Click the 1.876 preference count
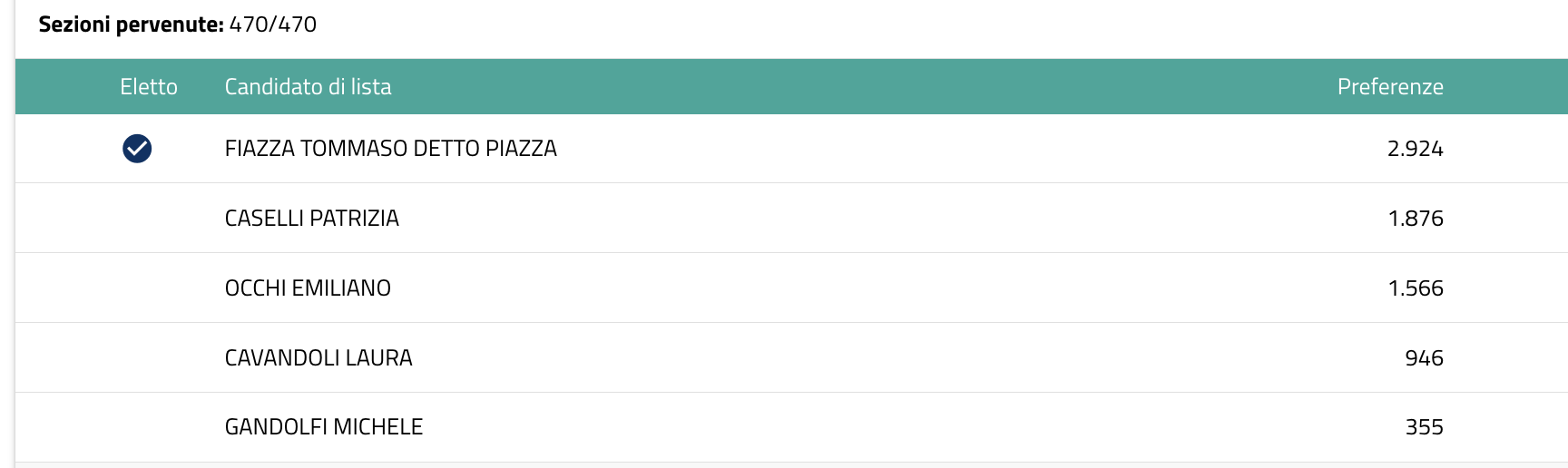The image size is (1568, 468). [x=1415, y=219]
